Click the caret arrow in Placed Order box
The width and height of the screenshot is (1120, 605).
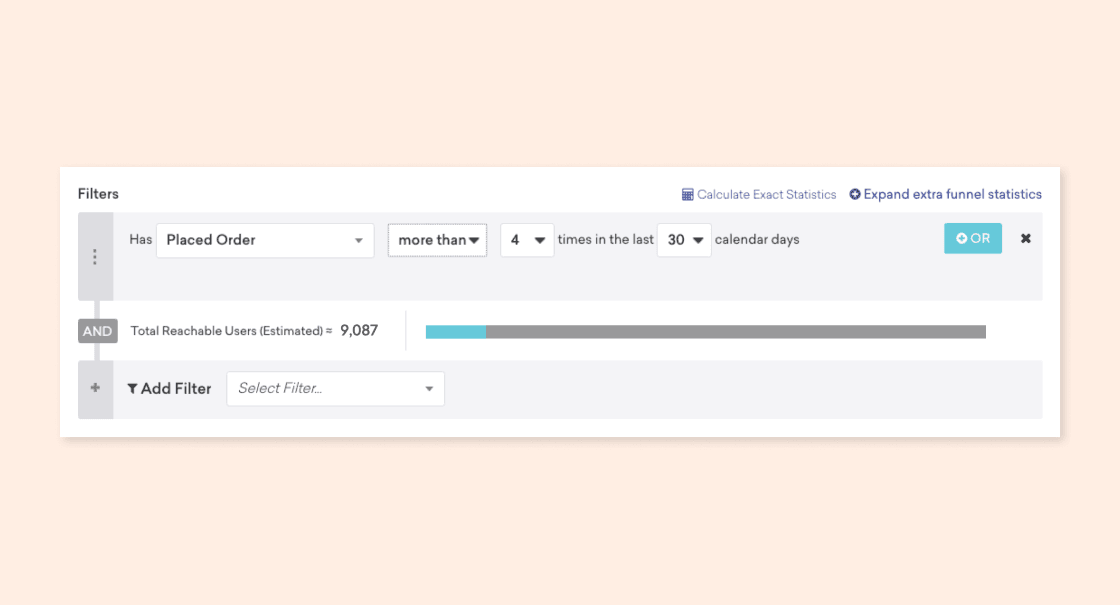pyautogui.click(x=359, y=241)
